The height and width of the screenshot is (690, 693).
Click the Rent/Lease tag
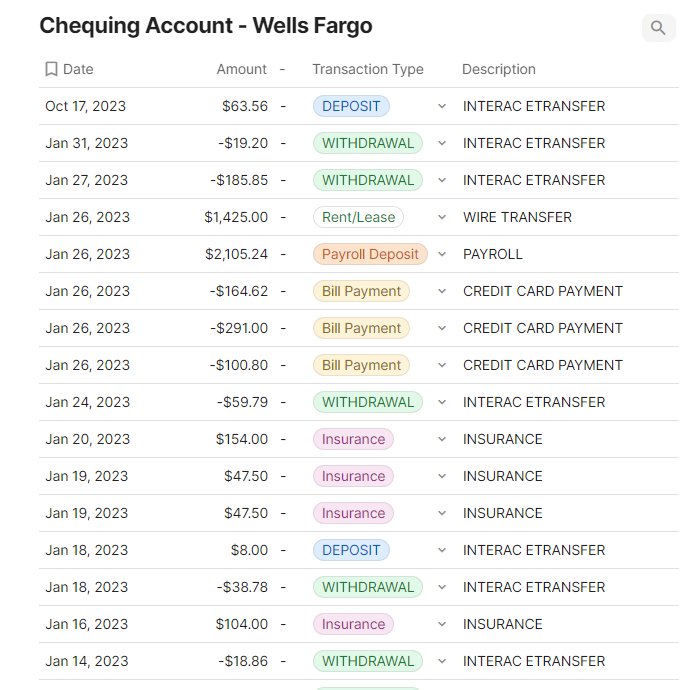[x=358, y=217]
